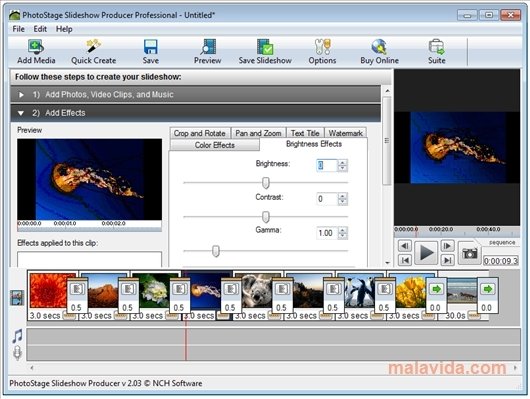
Task: Select the 30.0s beach video clip
Action: point(462,291)
